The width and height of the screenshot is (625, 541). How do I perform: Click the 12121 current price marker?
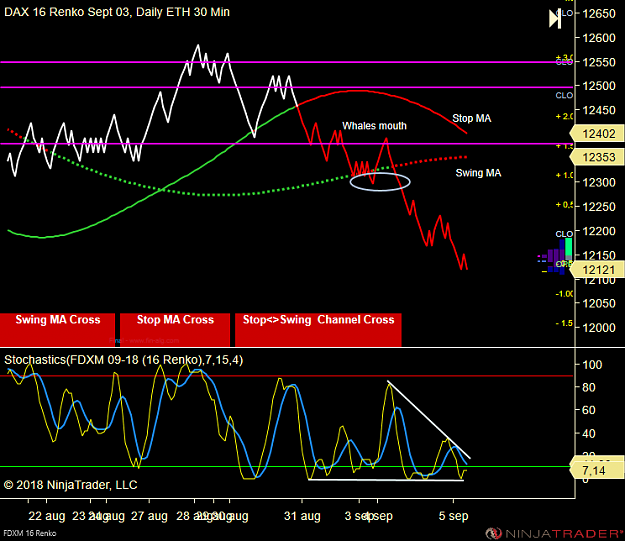(597, 270)
